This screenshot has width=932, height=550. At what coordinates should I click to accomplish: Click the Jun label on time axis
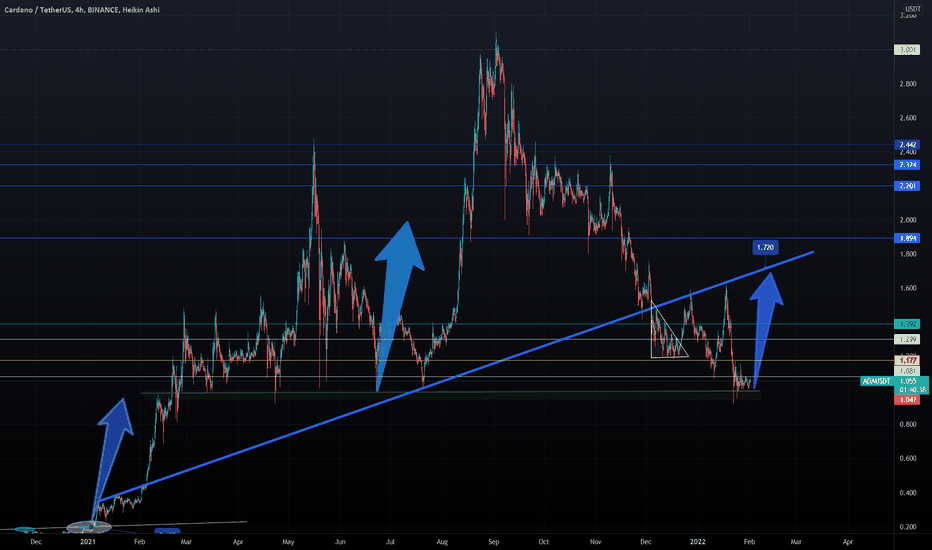(x=340, y=542)
